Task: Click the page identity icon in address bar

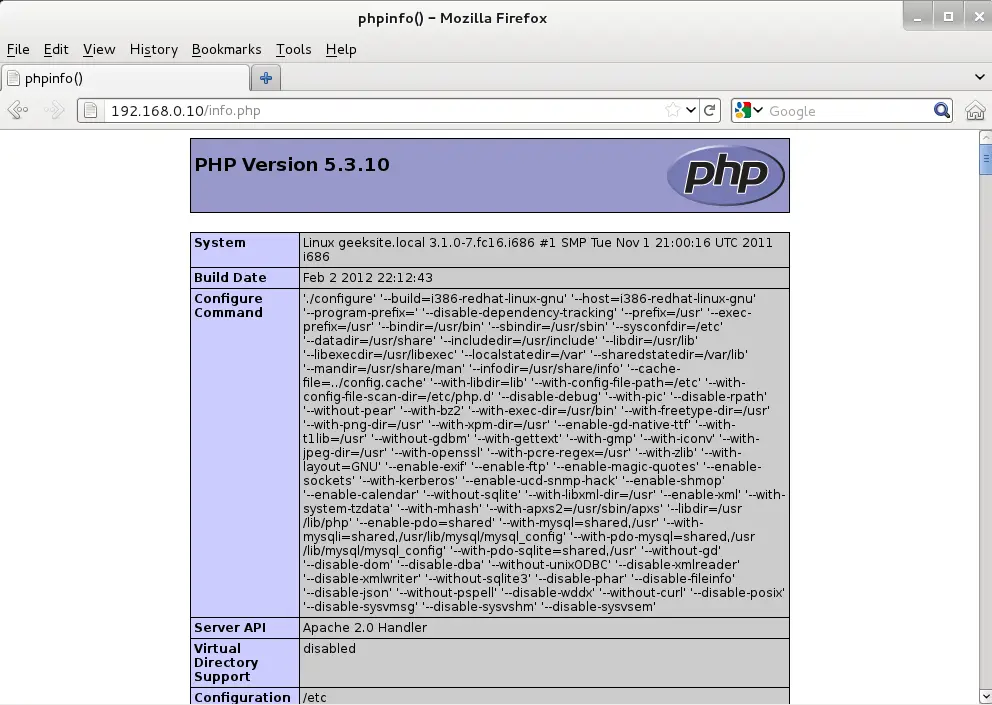Action: (x=91, y=111)
